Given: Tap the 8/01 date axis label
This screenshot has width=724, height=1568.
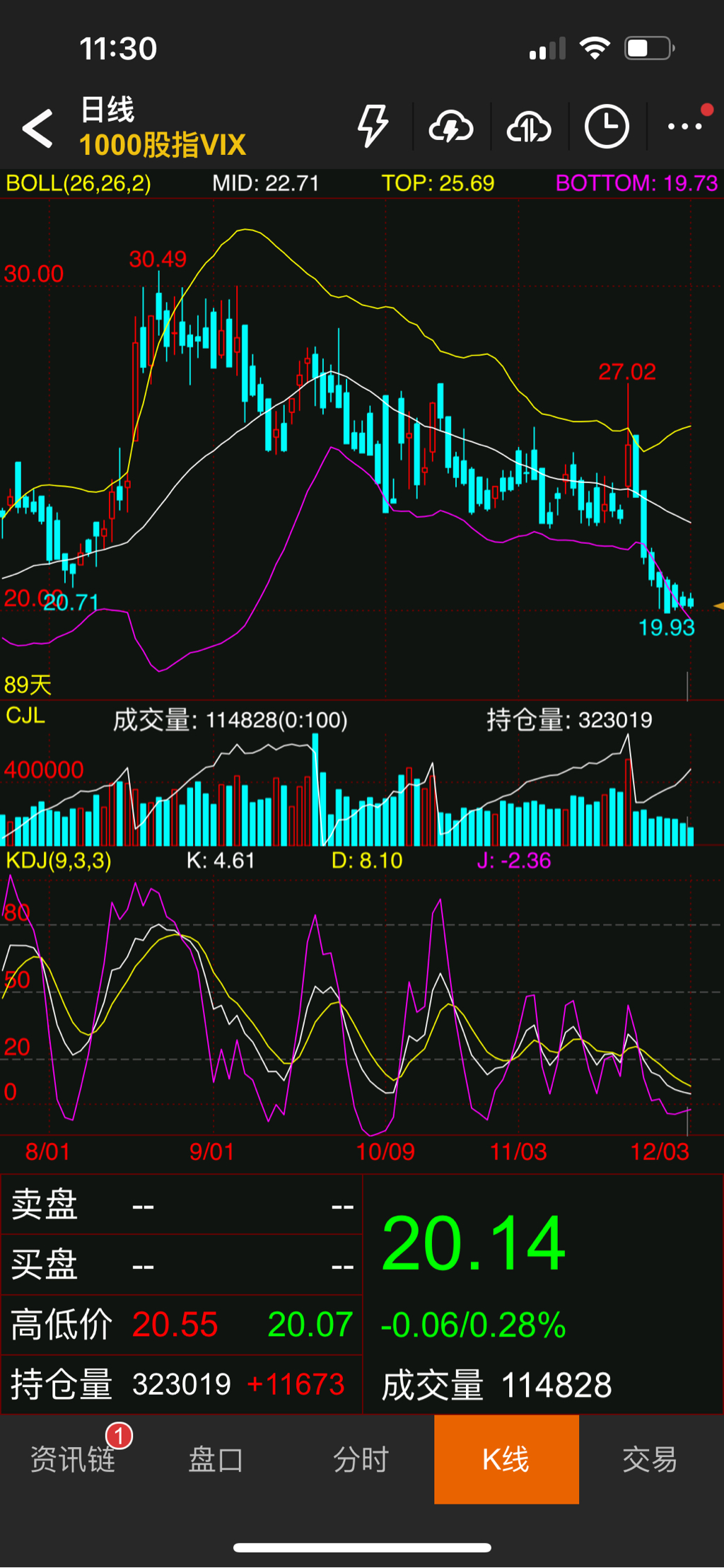Looking at the screenshot, I should point(48,1151).
